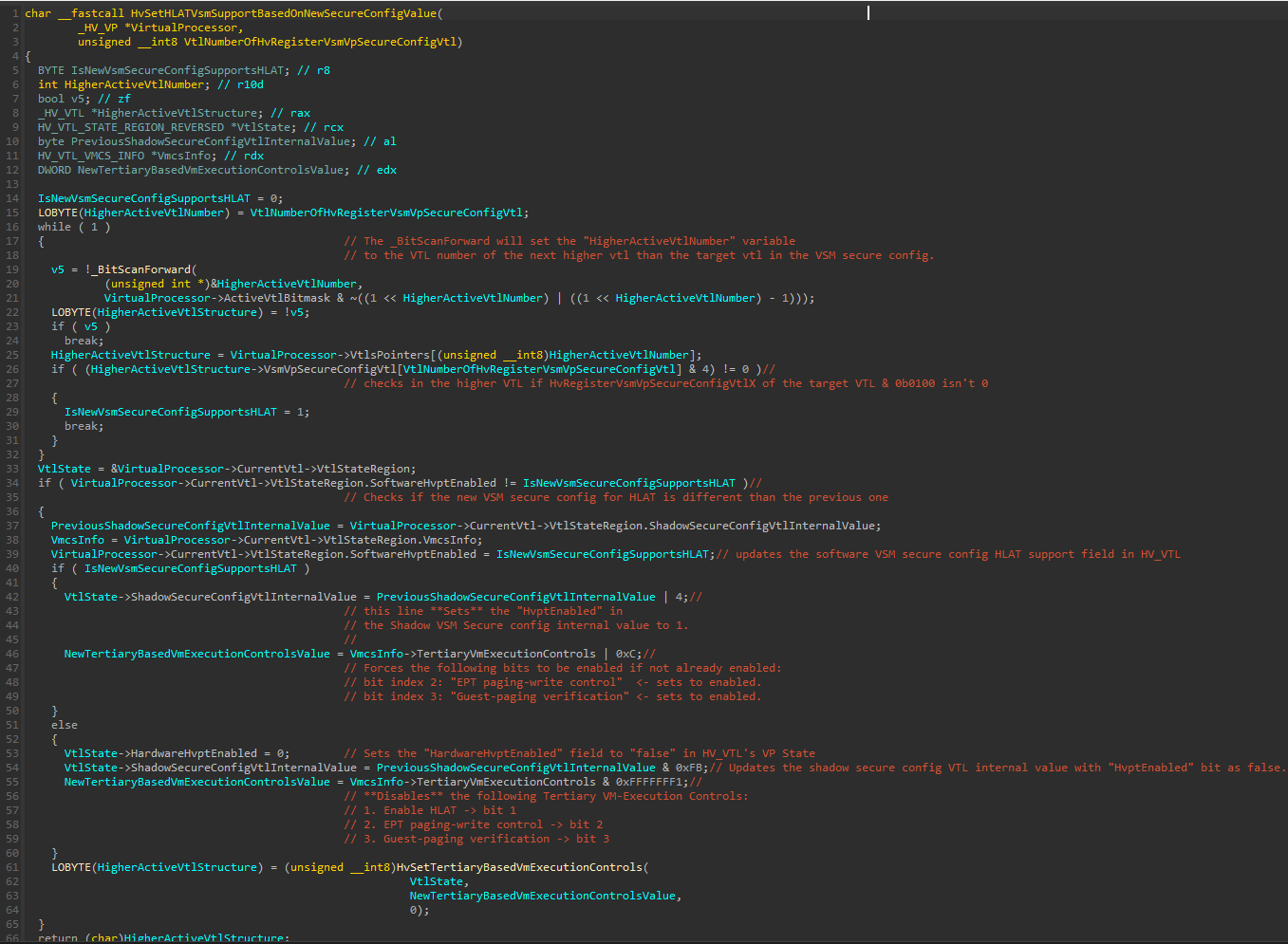This screenshot has width=1288, height=944.
Task: Click 'IsNewVsmSecureConfigSupportsHLAT = 0' assignment on line 14
Action: [x=160, y=198]
